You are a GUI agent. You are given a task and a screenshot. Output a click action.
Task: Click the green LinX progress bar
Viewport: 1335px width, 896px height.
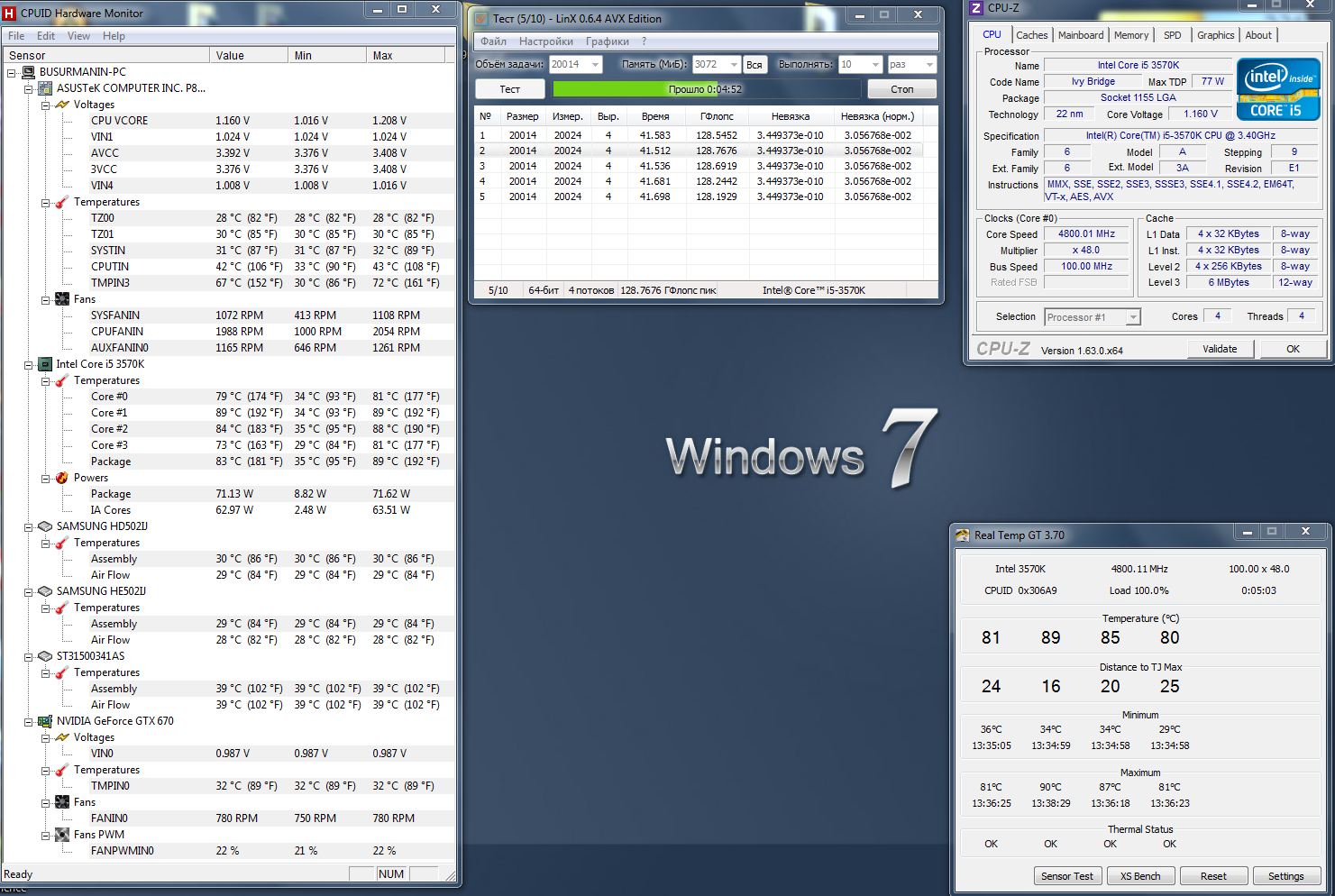(x=706, y=89)
